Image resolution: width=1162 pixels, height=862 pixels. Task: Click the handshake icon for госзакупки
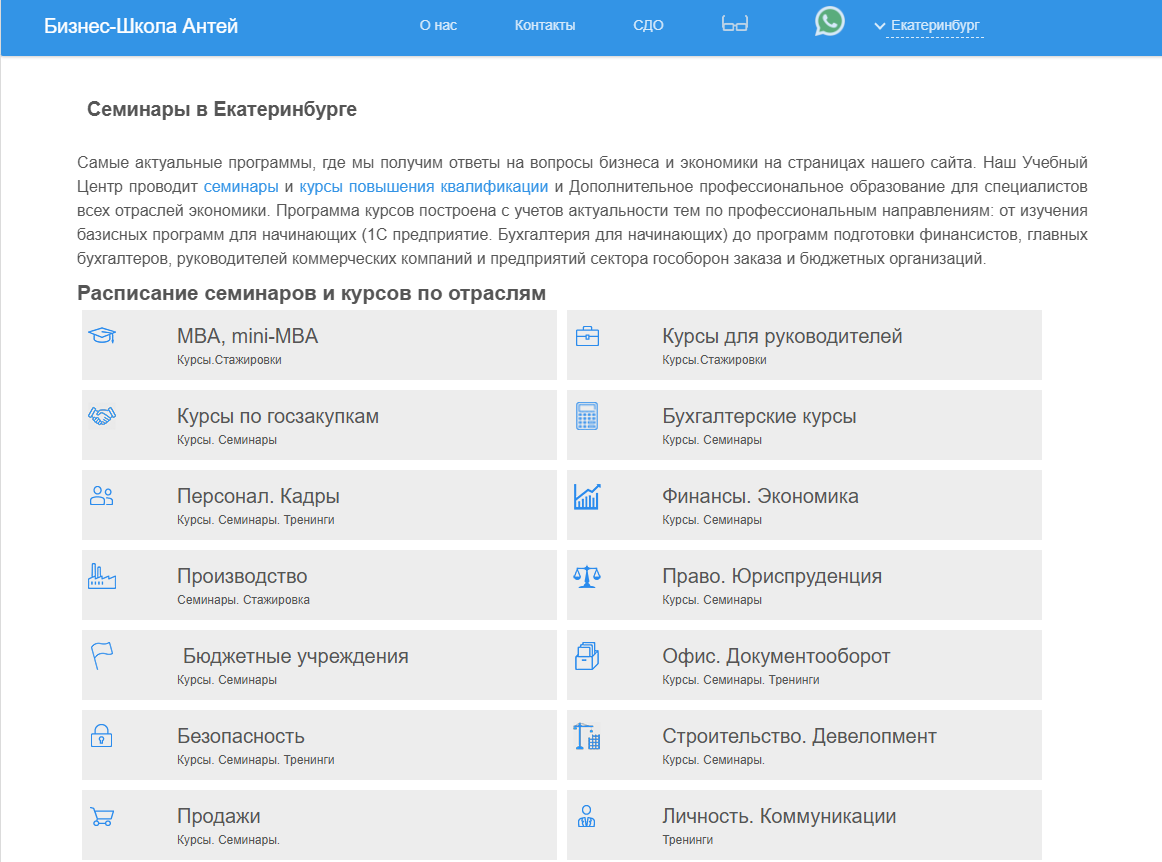point(102,416)
